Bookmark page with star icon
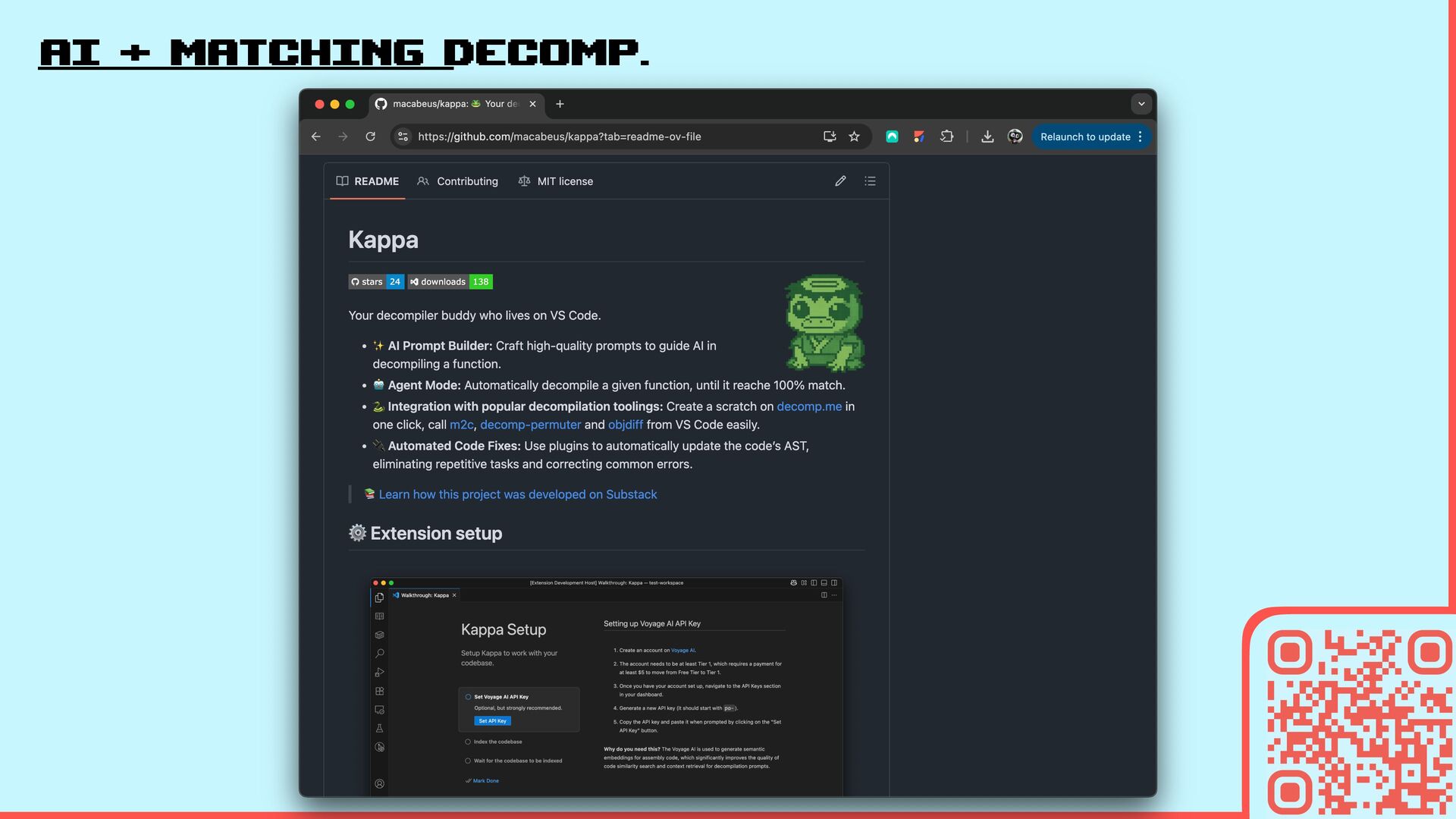The image size is (1456, 819). pyautogui.click(x=855, y=136)
